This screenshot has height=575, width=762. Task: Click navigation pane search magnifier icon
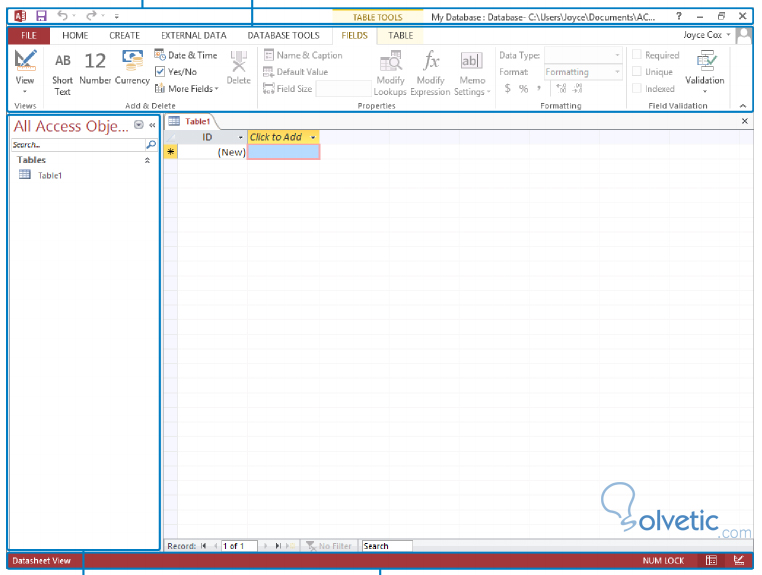[151, 144]
